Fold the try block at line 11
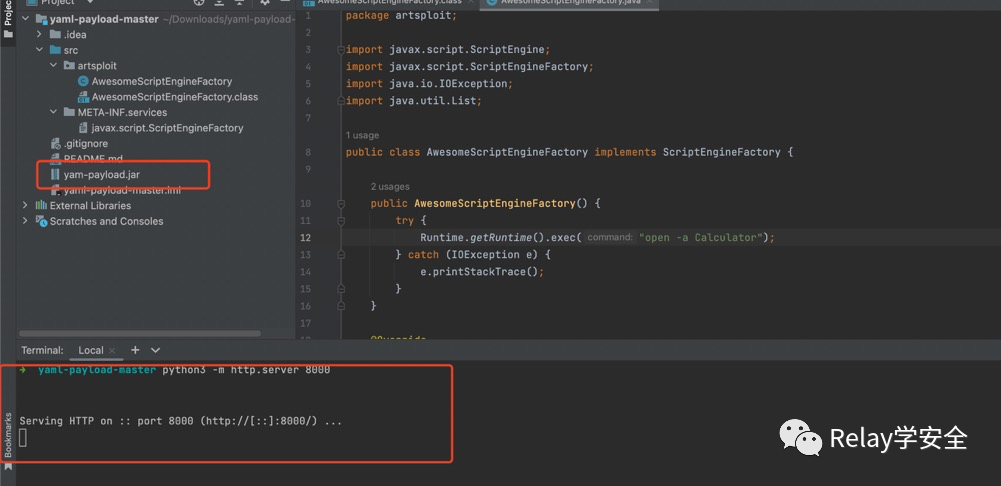The image size is (1001, 486). [342, 220]
